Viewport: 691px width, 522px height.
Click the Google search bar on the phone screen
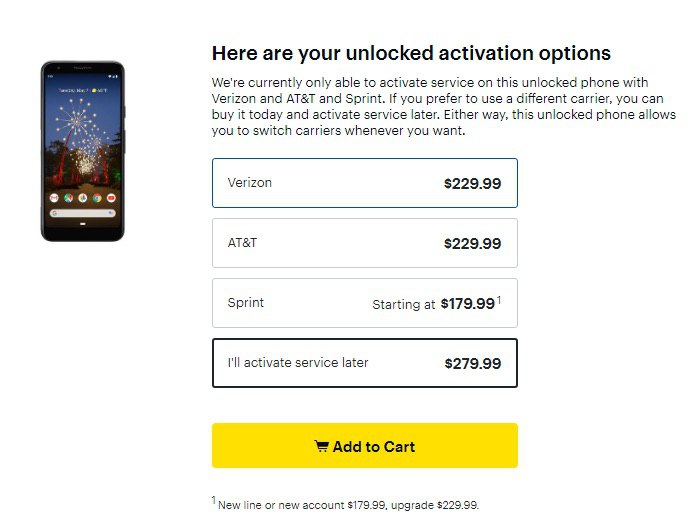(83, 214)
